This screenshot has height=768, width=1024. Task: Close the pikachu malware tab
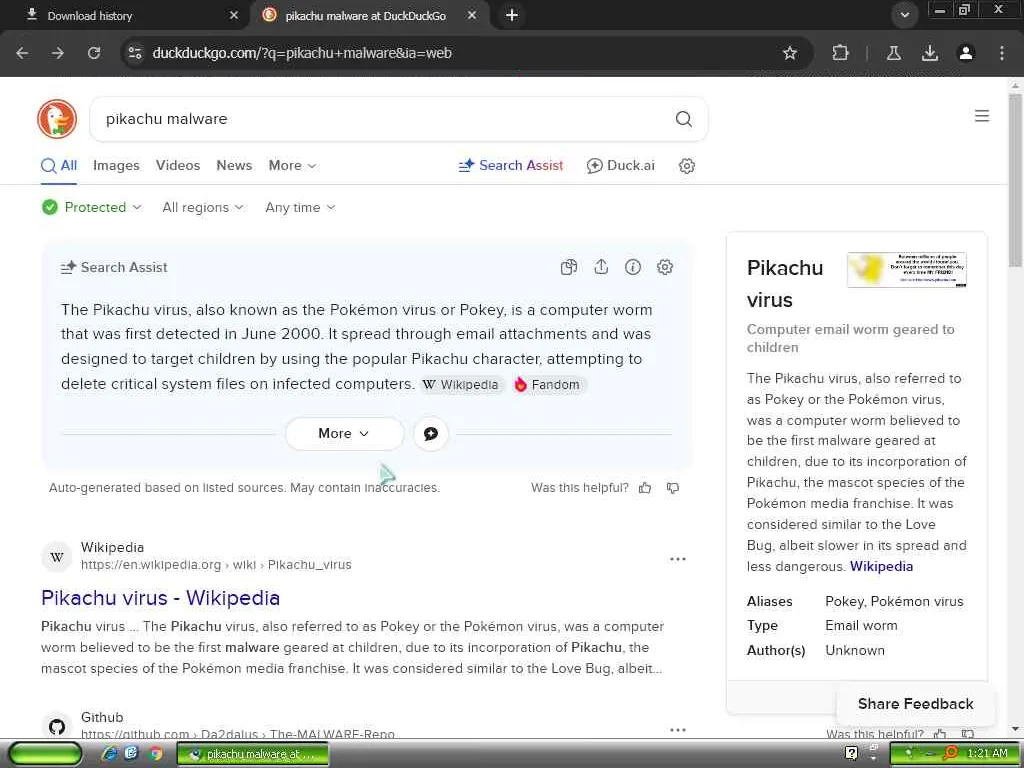(472, 15)
